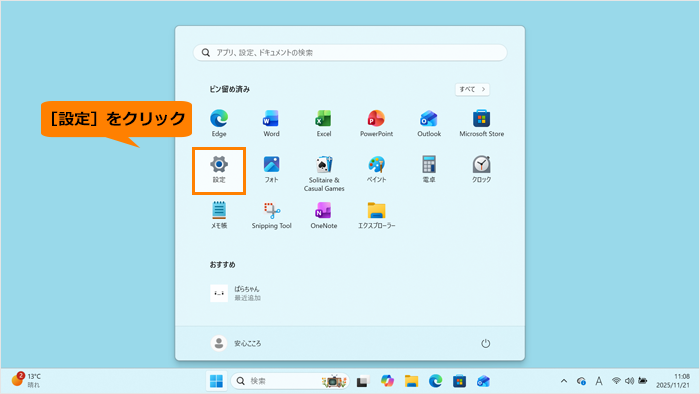Open Task View on the taskbar

click(362, 382)
